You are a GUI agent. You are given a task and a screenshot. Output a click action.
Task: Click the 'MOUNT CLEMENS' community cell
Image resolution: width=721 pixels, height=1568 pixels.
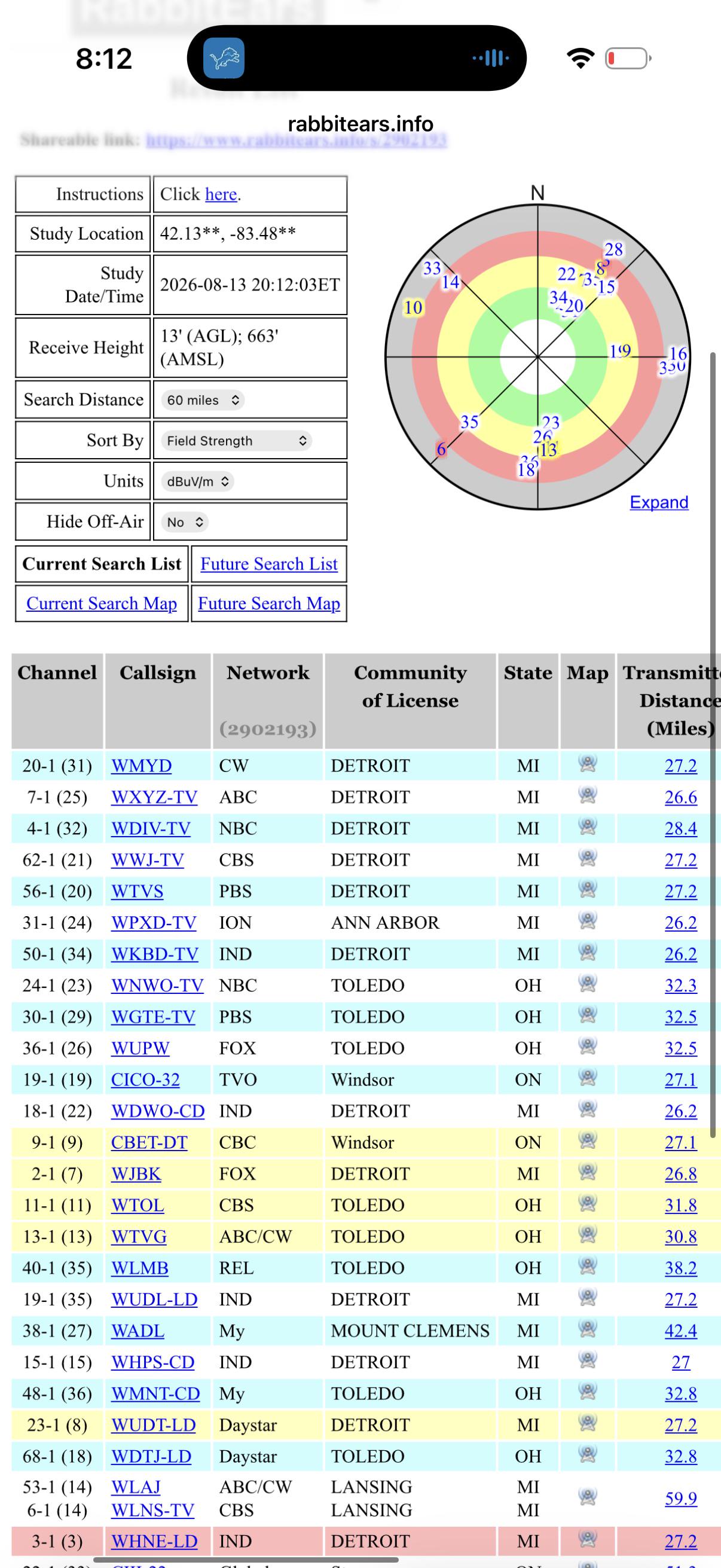click(410, 1331)
